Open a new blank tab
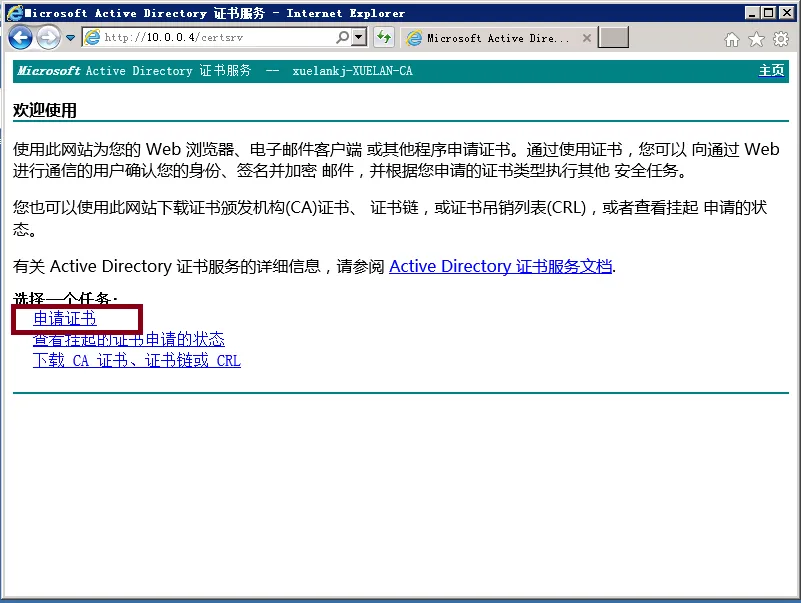The image size is (801, 603). (613, 38)
